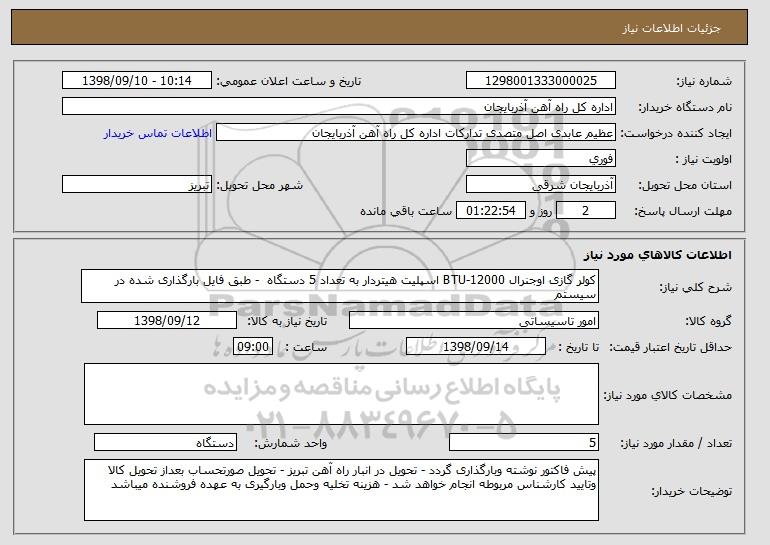Image resolution: width=770 pixels, height=545 pixels.
Task: Click the delivery city field تبریز
Action: pos(137,185)
